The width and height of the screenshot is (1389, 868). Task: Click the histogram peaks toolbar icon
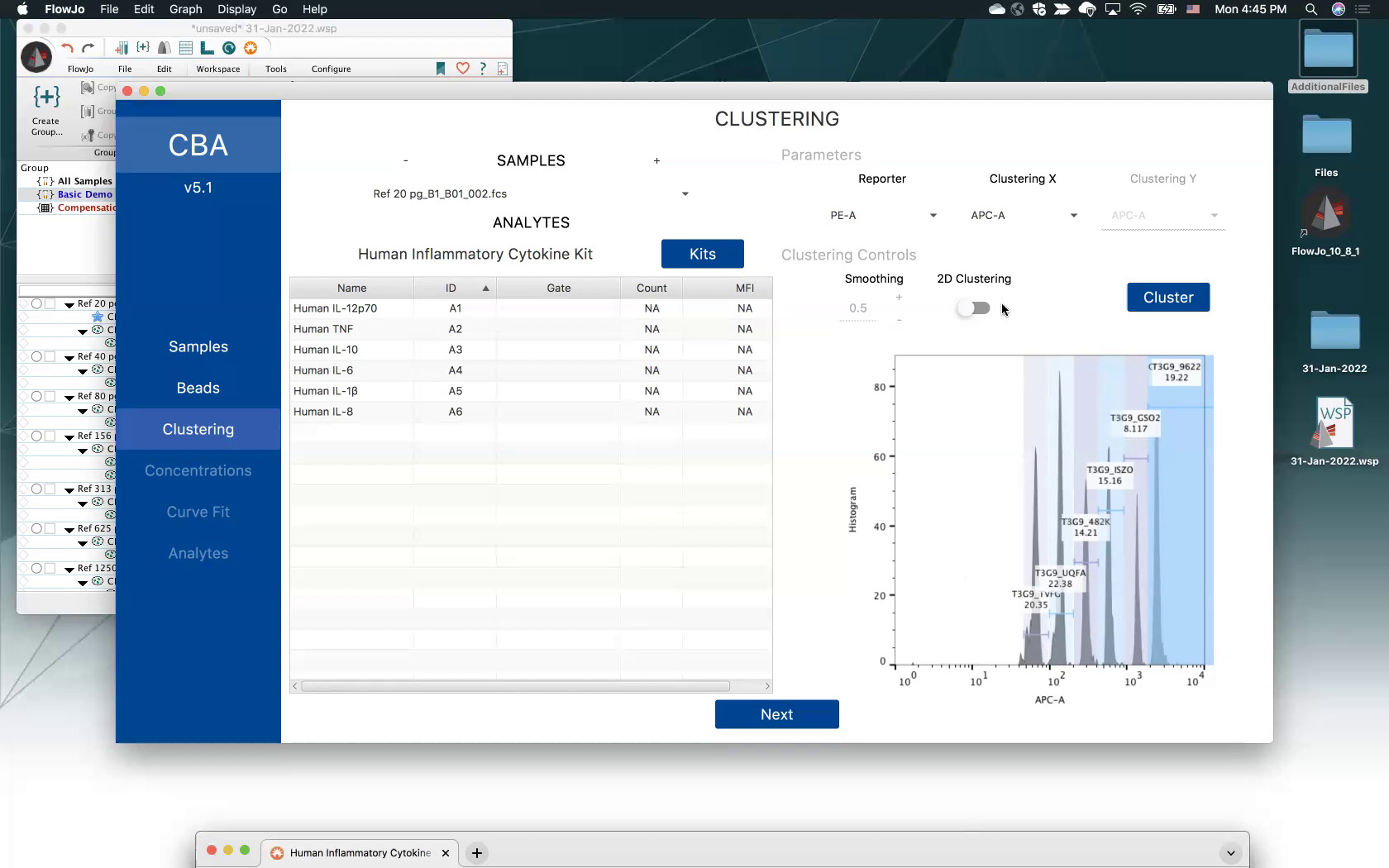pyautogui.click(x=165, y=48)
